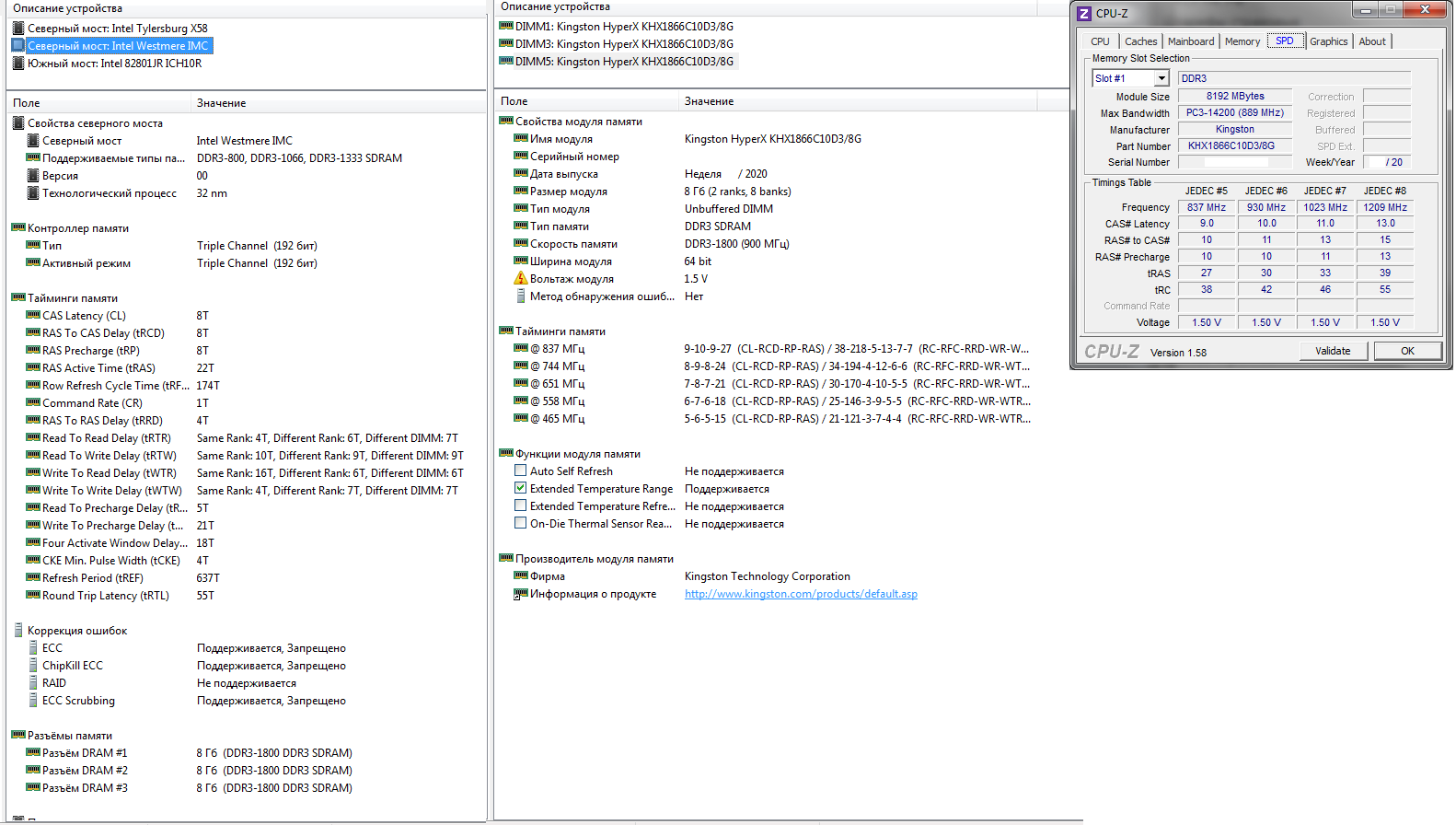Select the Размер модуля row
The width and height of the screenshot is (1456, 825).
click(x=781, y=192)
